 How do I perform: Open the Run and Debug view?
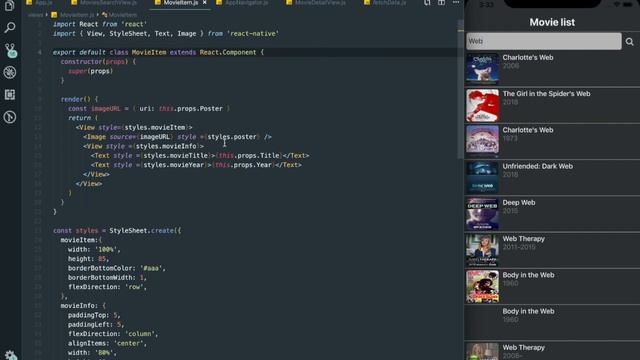[x=9, y=72]
